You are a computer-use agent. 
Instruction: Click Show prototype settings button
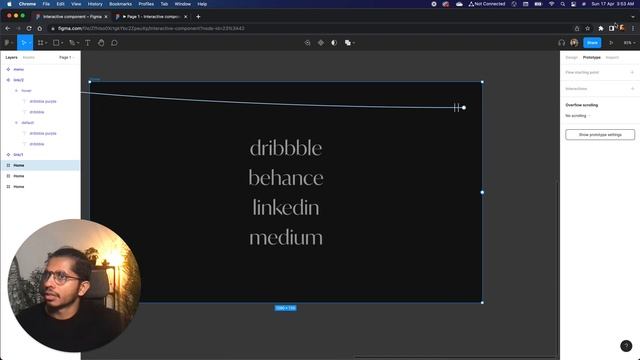click(600, 135)
